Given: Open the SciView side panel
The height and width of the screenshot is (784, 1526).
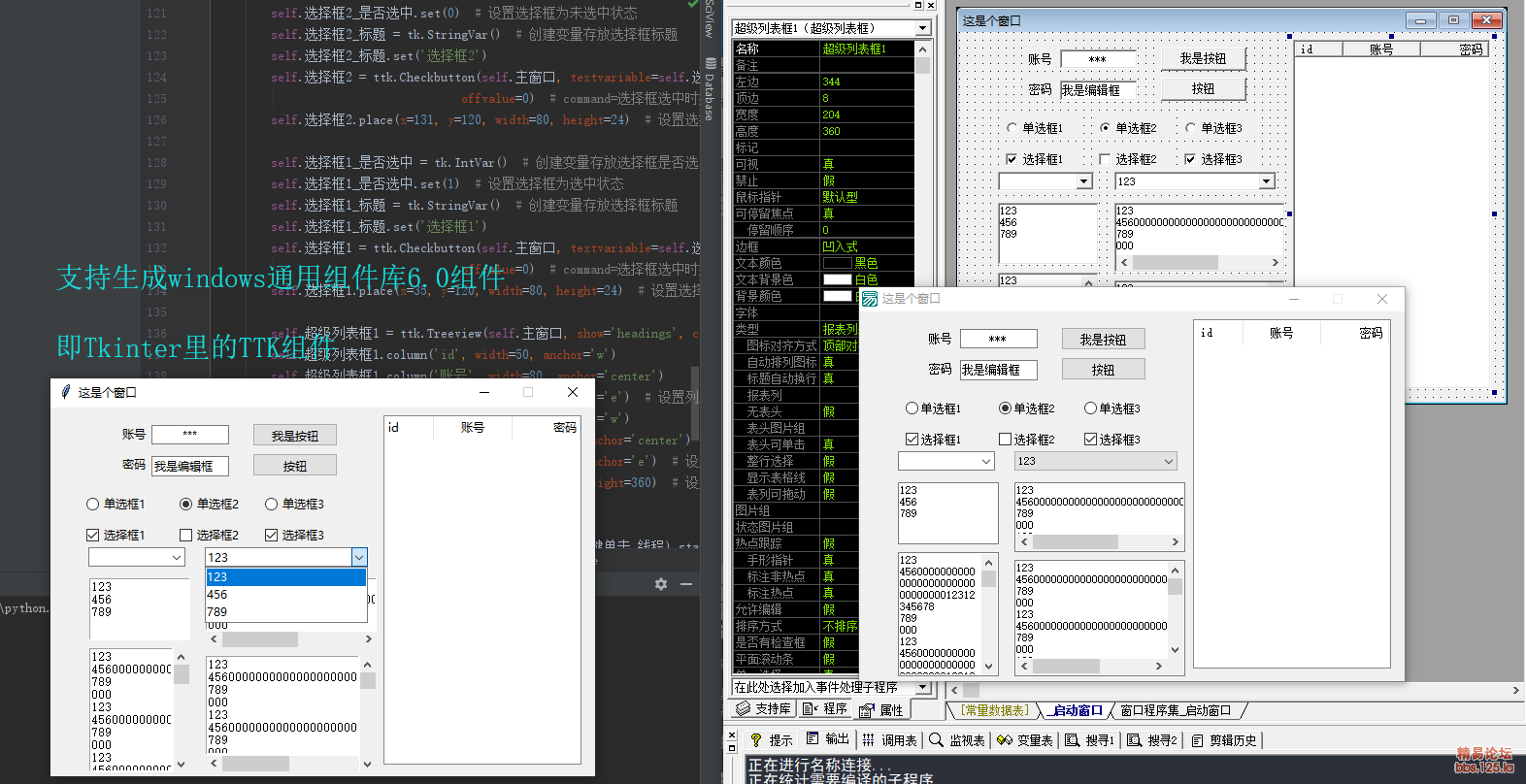Looking at the screenshot, I should [709, 18].
